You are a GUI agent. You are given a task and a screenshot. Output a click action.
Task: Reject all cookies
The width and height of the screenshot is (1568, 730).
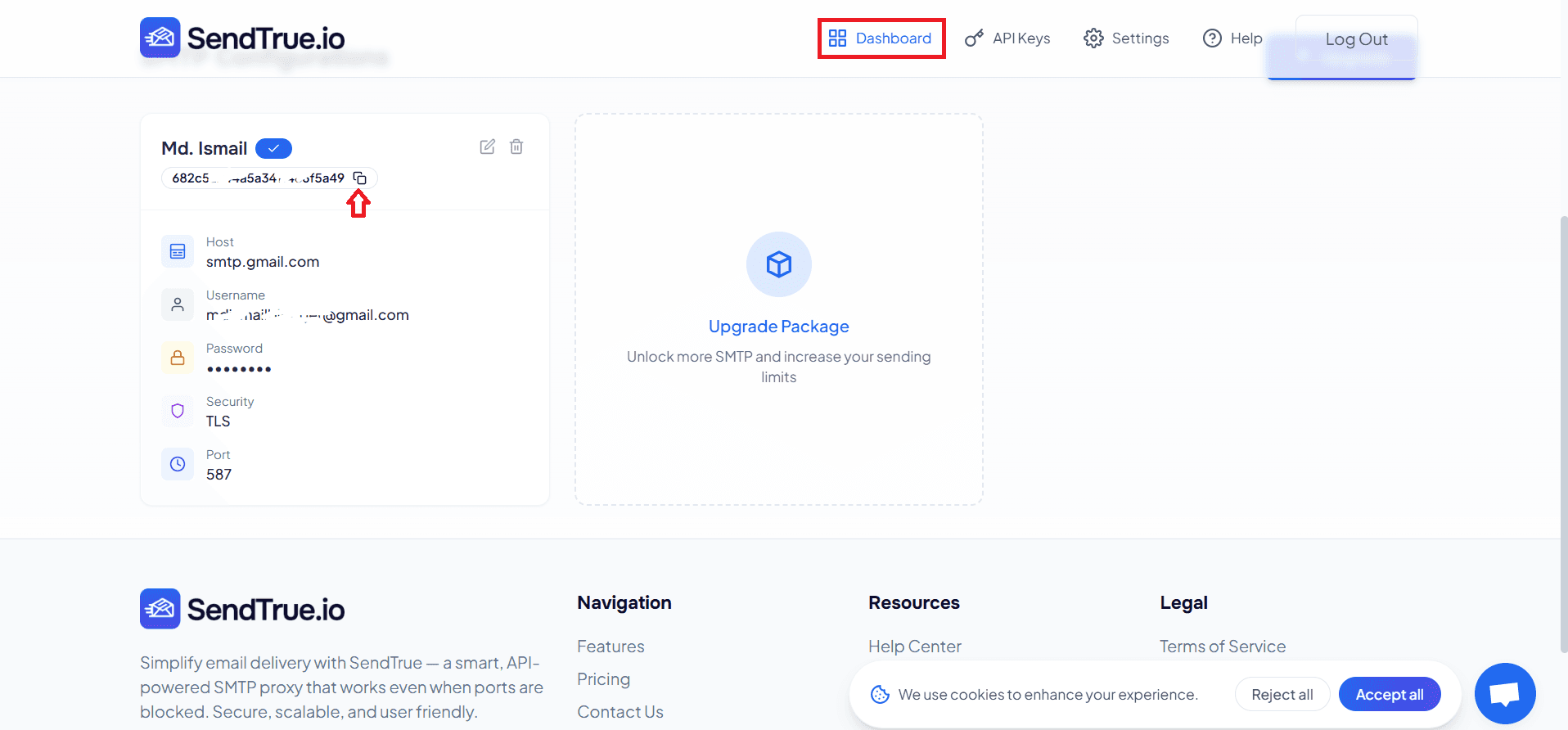1282,695
